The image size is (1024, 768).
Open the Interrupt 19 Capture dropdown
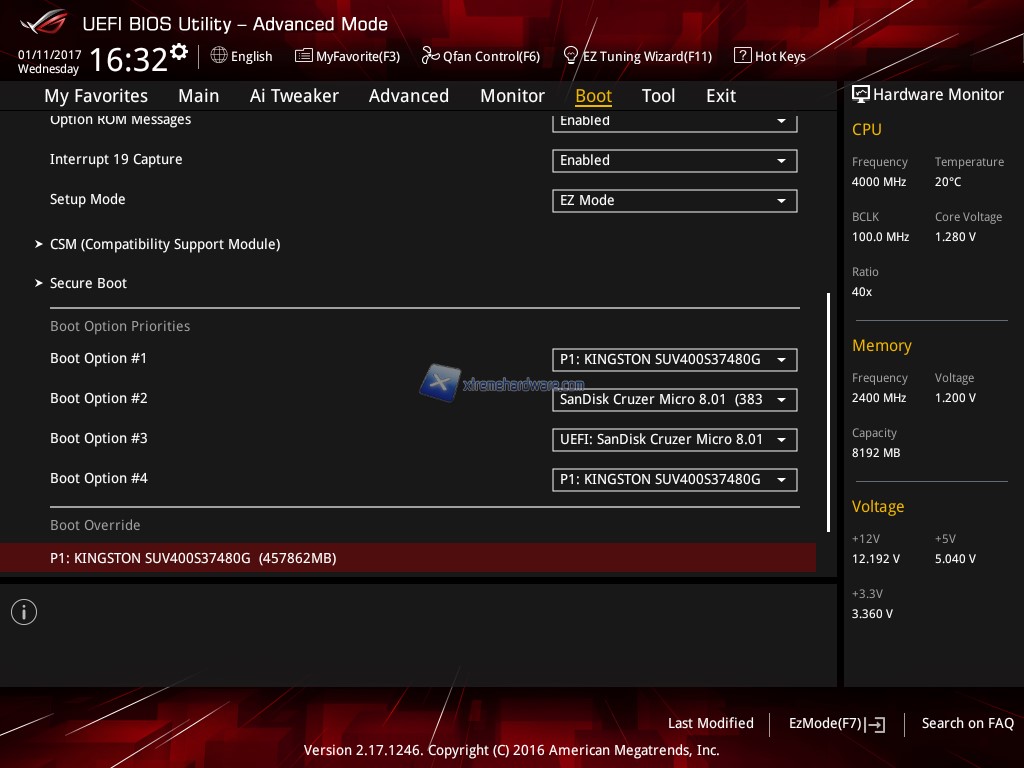[674, 160]
